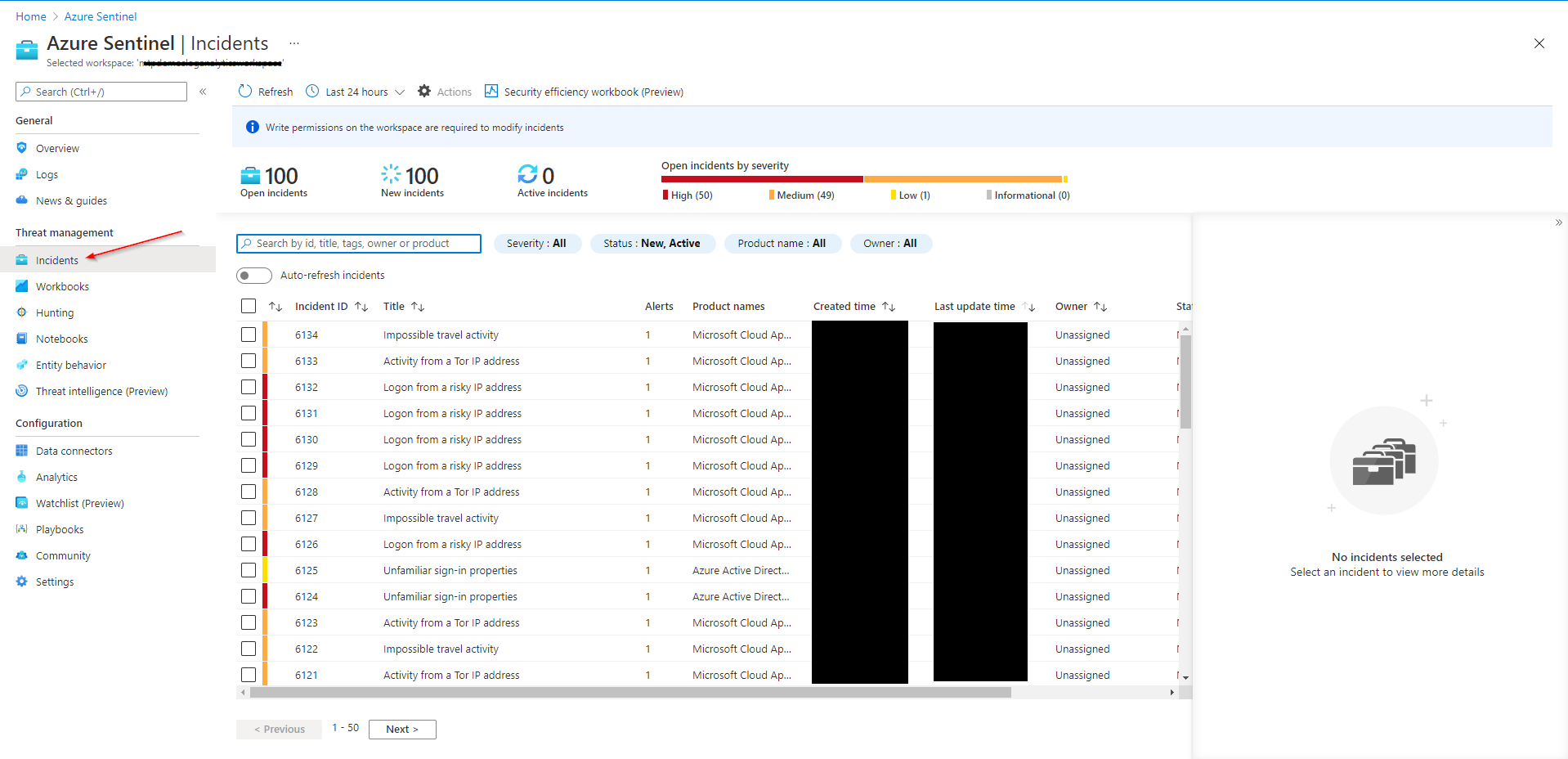Click clock icon for time range
This screenshot has height=759, width=1568.
[312, 91]
